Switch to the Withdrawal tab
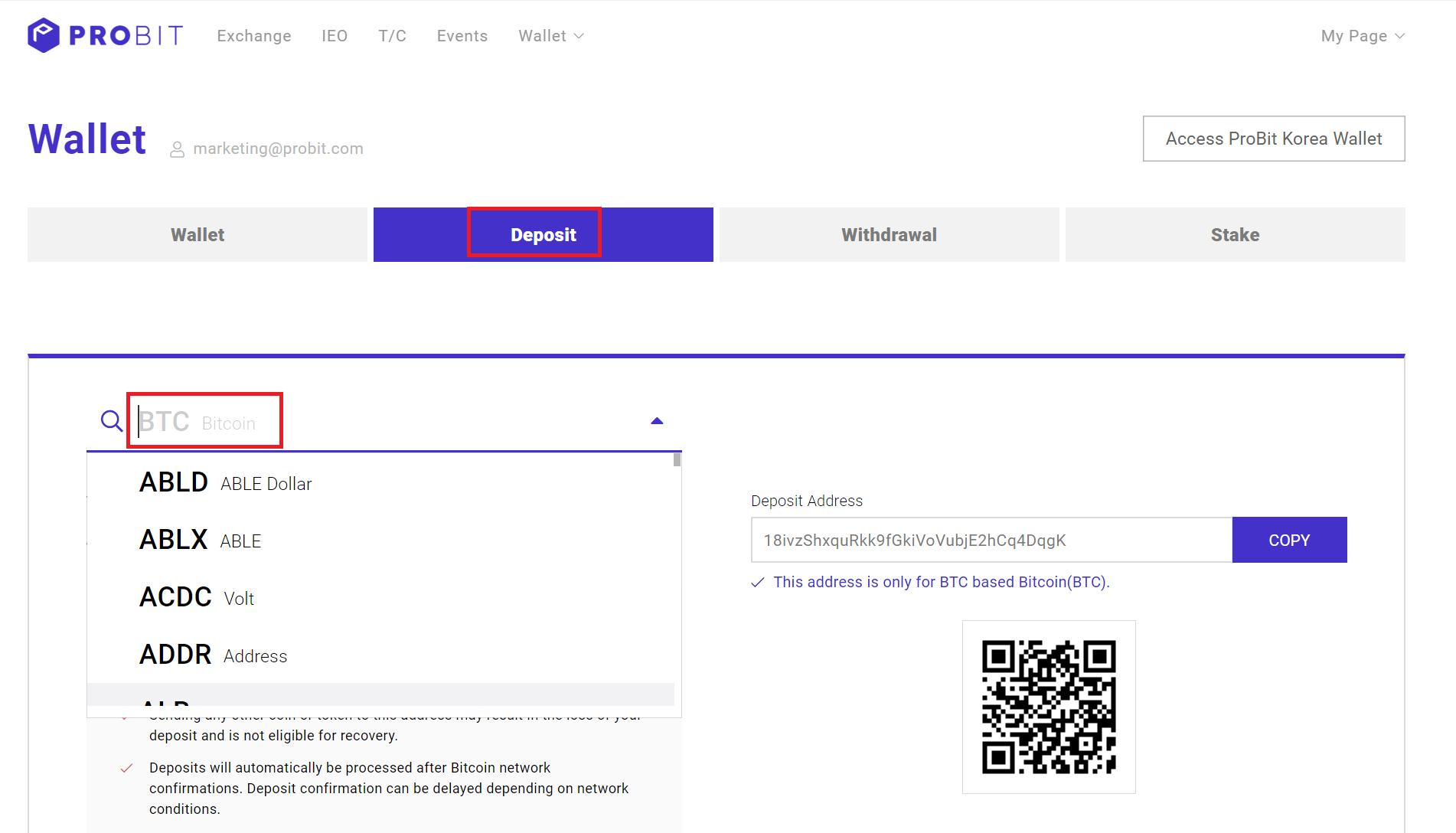 tap(890, 234)
